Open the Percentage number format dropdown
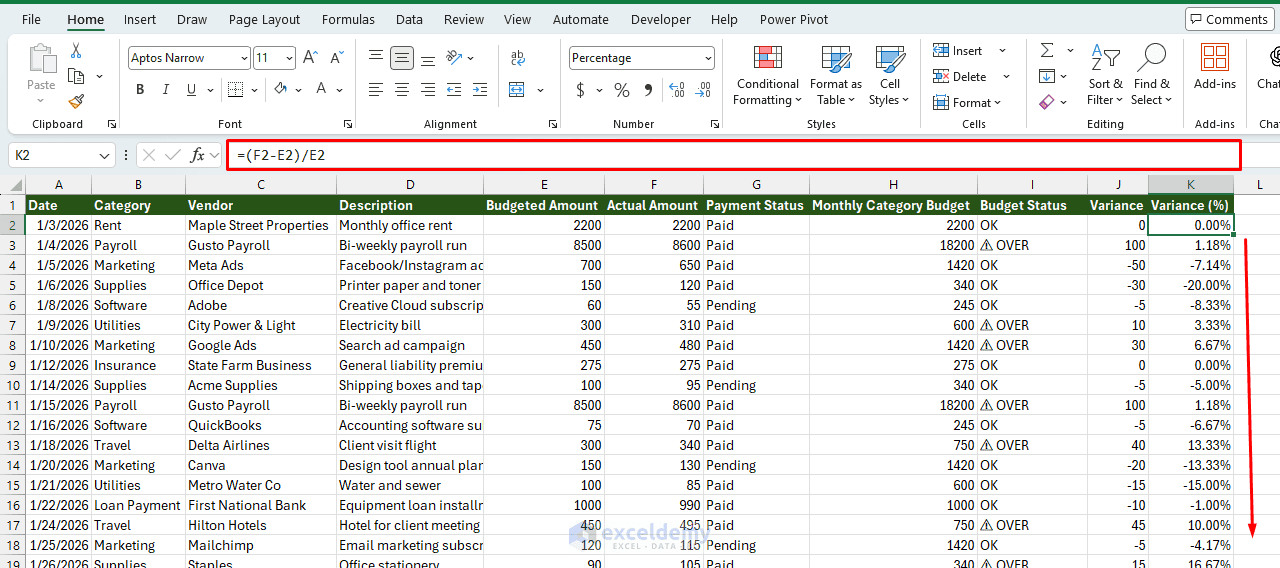Viewport: 1280px width, 568px height. click(708, 59)
